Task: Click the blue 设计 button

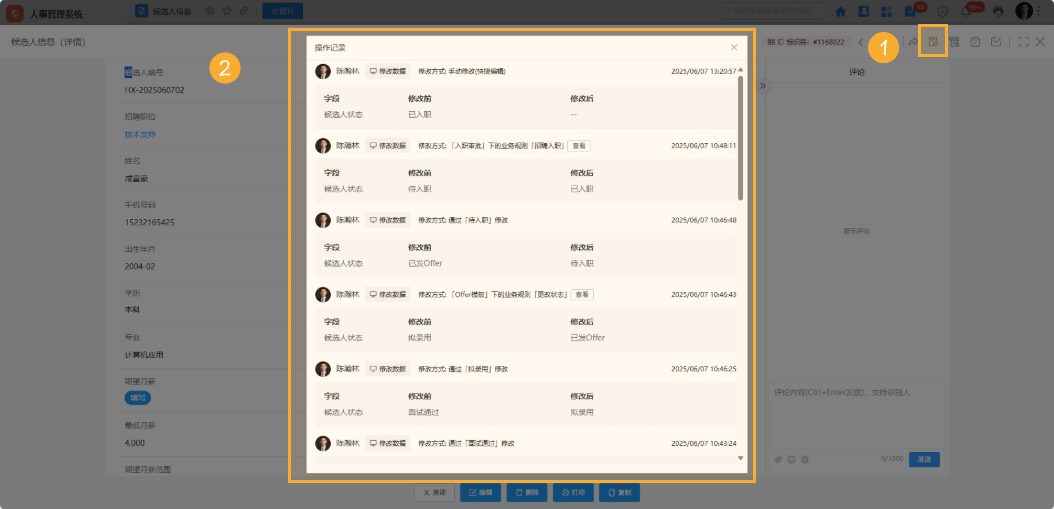Action: [282, 11]
